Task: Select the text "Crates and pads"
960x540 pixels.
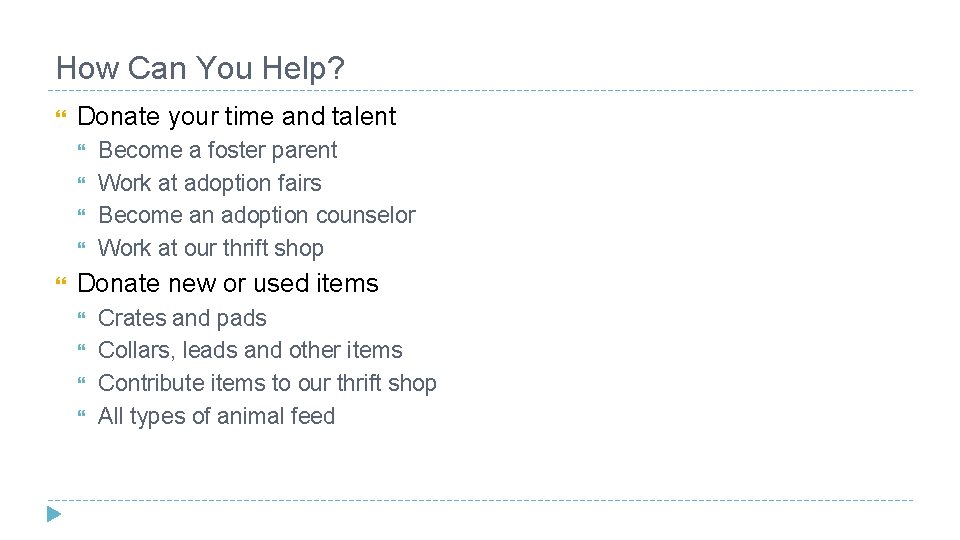Action: pyautogui.click(x=182, y=319)
